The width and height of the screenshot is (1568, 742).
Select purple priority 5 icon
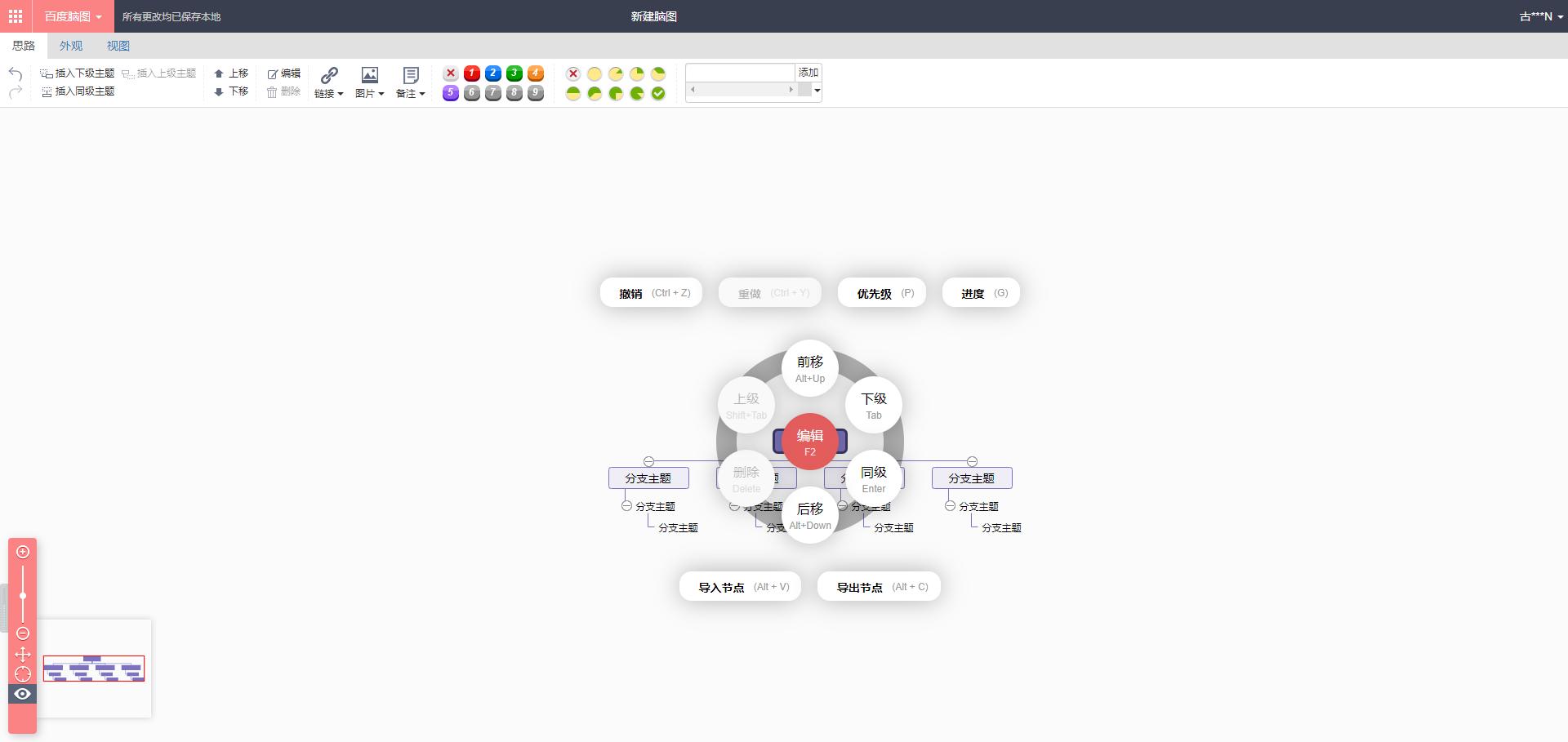coord(451,93)
